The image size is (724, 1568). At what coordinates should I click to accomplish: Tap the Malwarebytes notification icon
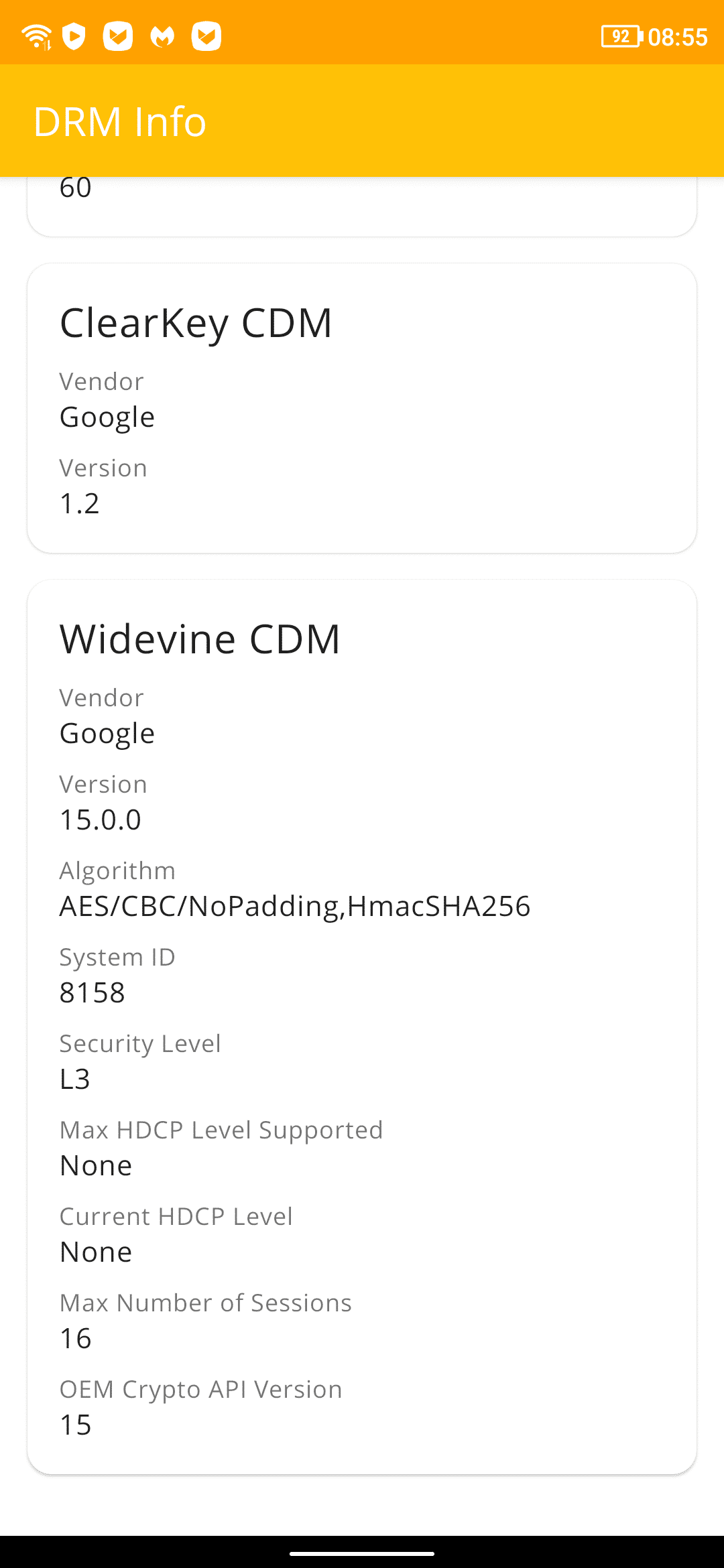pos(162,37)
